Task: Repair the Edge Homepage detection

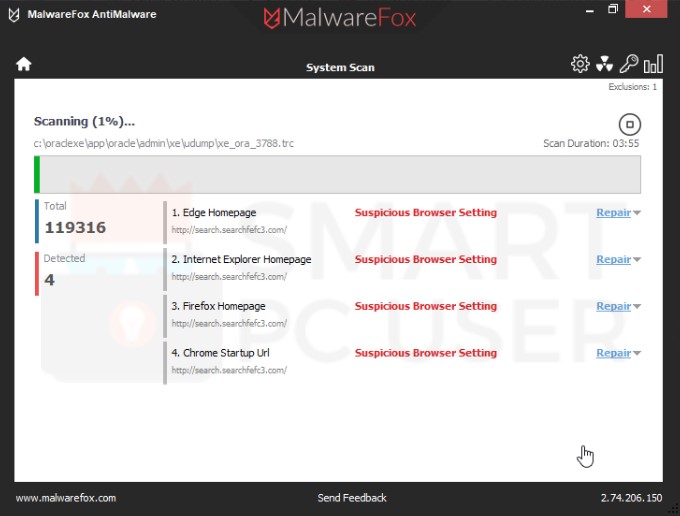Action: pyautogui.click(x=613, y=212)
